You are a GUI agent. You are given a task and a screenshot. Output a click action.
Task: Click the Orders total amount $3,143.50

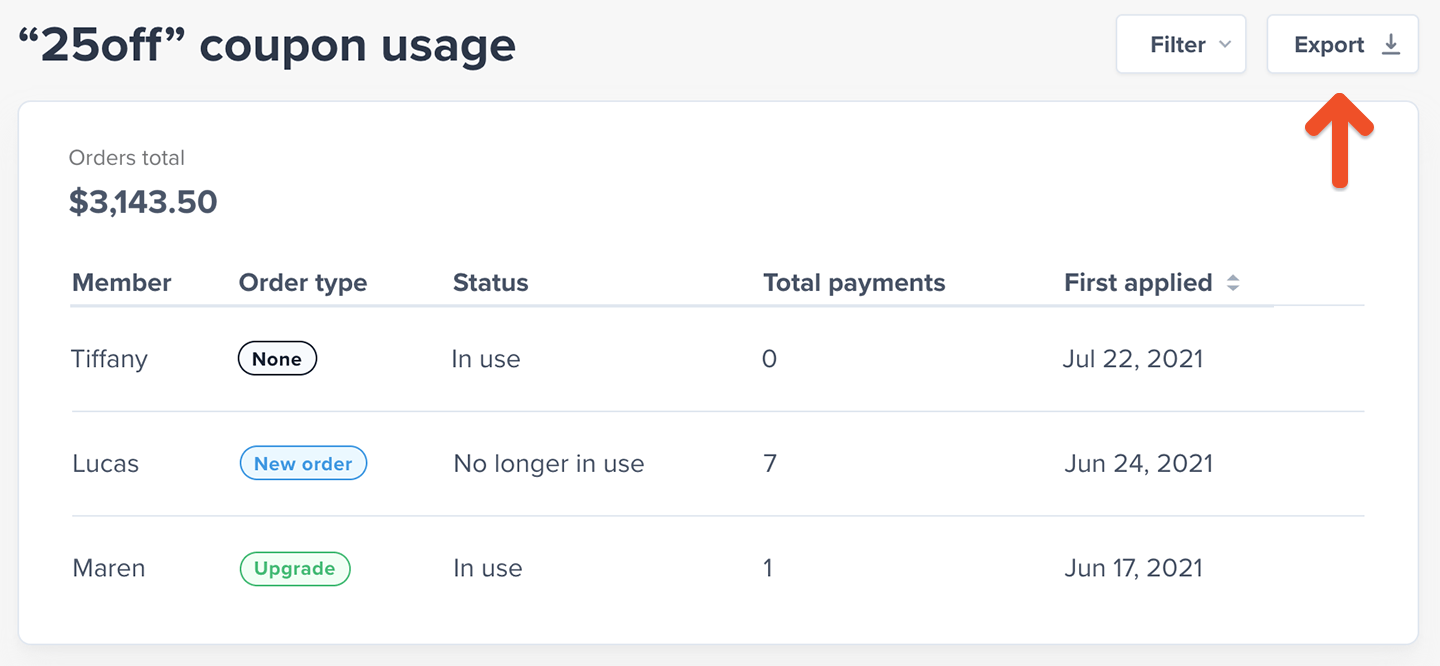point(143,202)
